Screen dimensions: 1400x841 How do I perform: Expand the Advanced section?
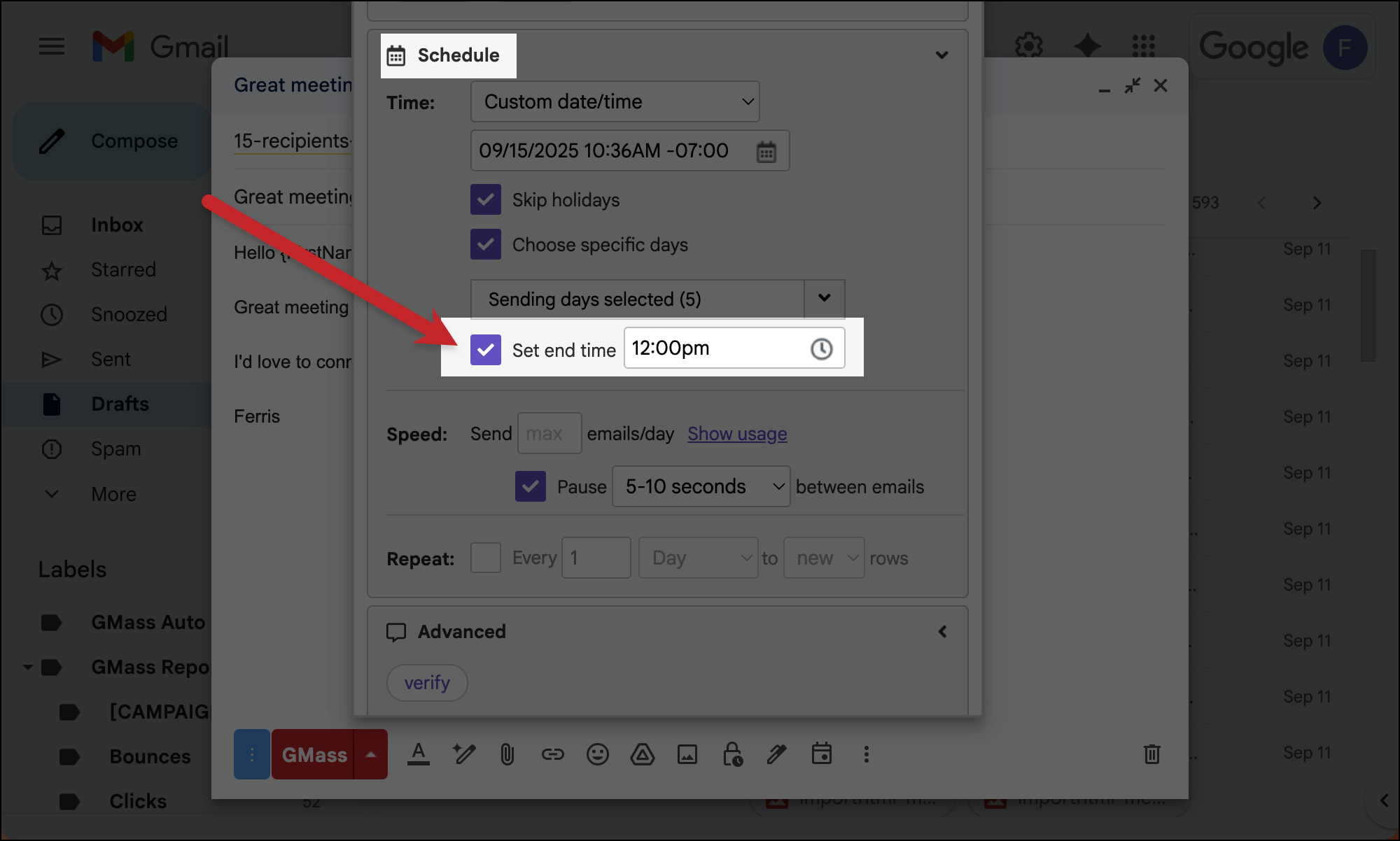942,632
